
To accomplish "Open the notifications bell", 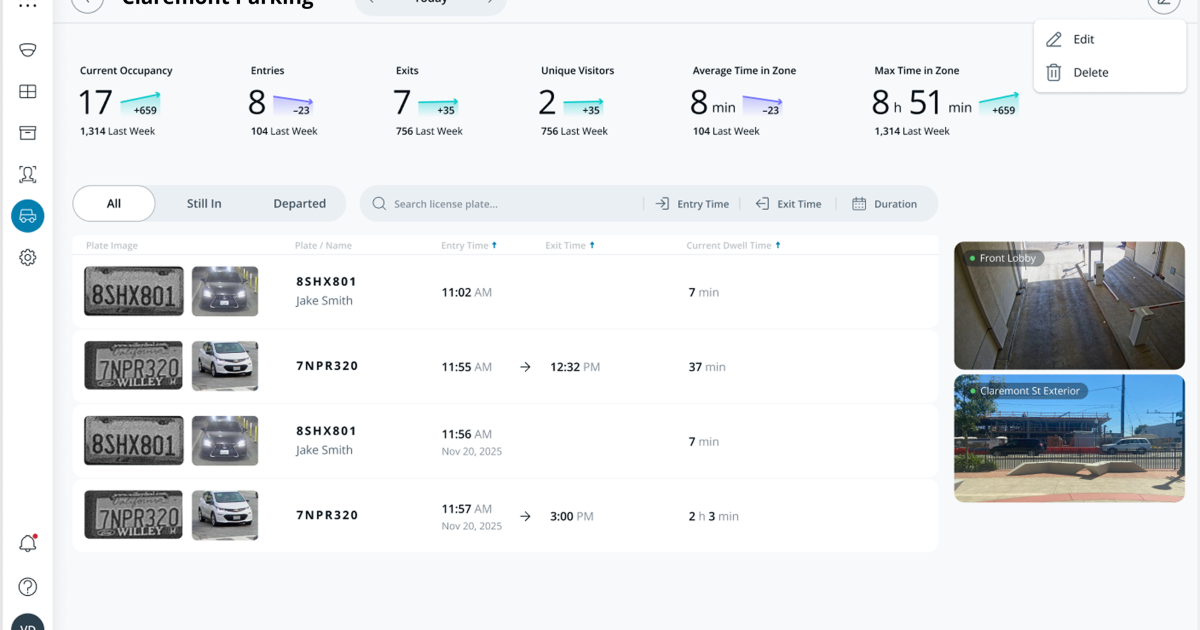I will 28,544.
